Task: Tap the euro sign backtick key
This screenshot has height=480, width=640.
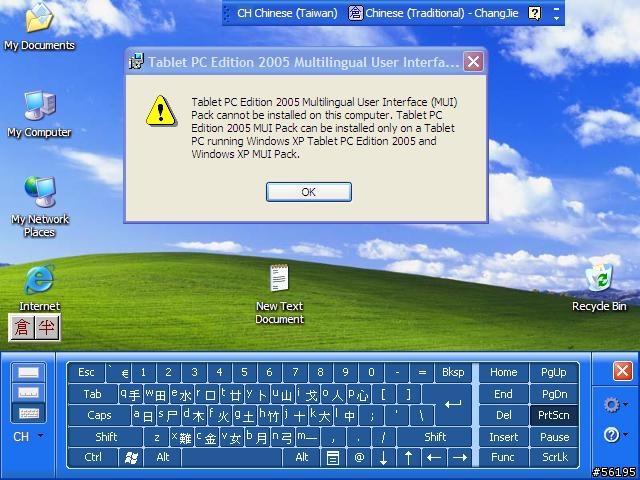Action: coord(118,372)
